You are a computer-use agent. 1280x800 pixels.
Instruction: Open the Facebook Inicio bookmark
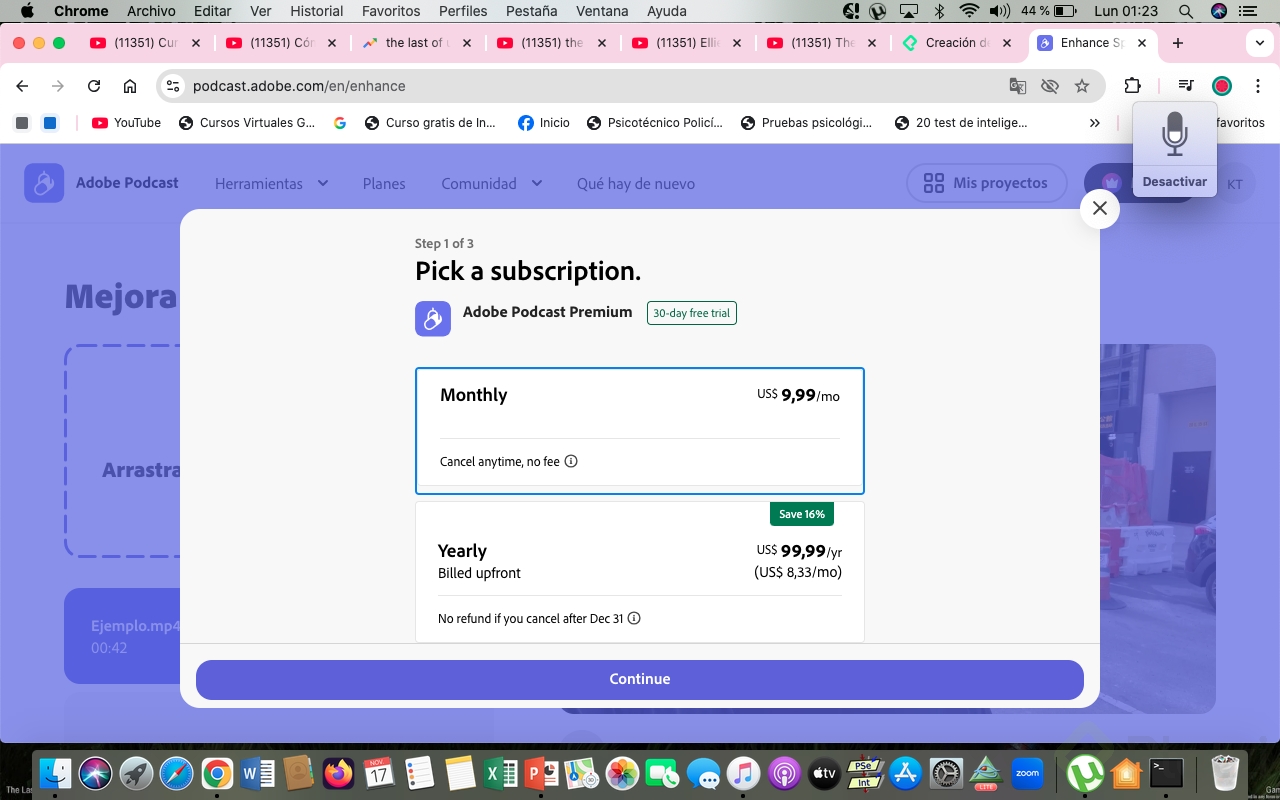coord(544,123)
